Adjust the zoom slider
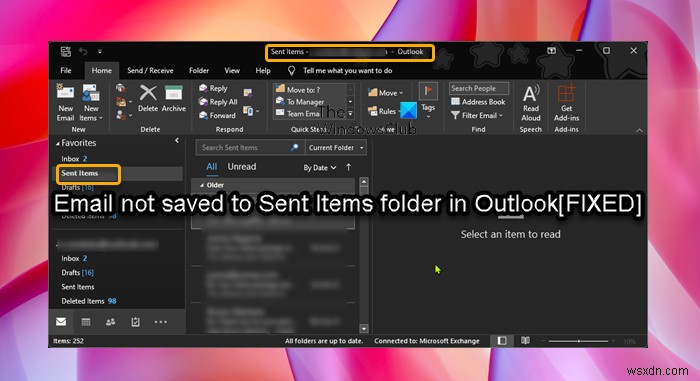 click(x=579, y=341)
